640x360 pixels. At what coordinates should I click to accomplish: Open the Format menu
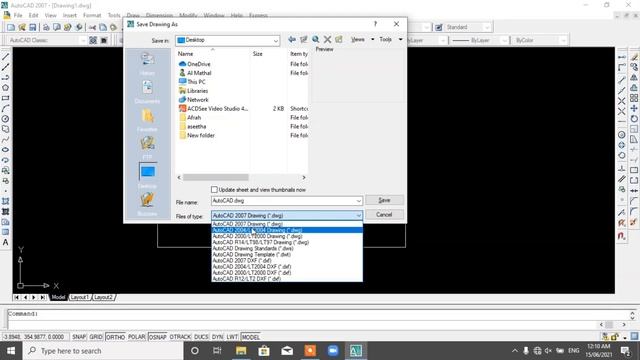pos(92,16)
